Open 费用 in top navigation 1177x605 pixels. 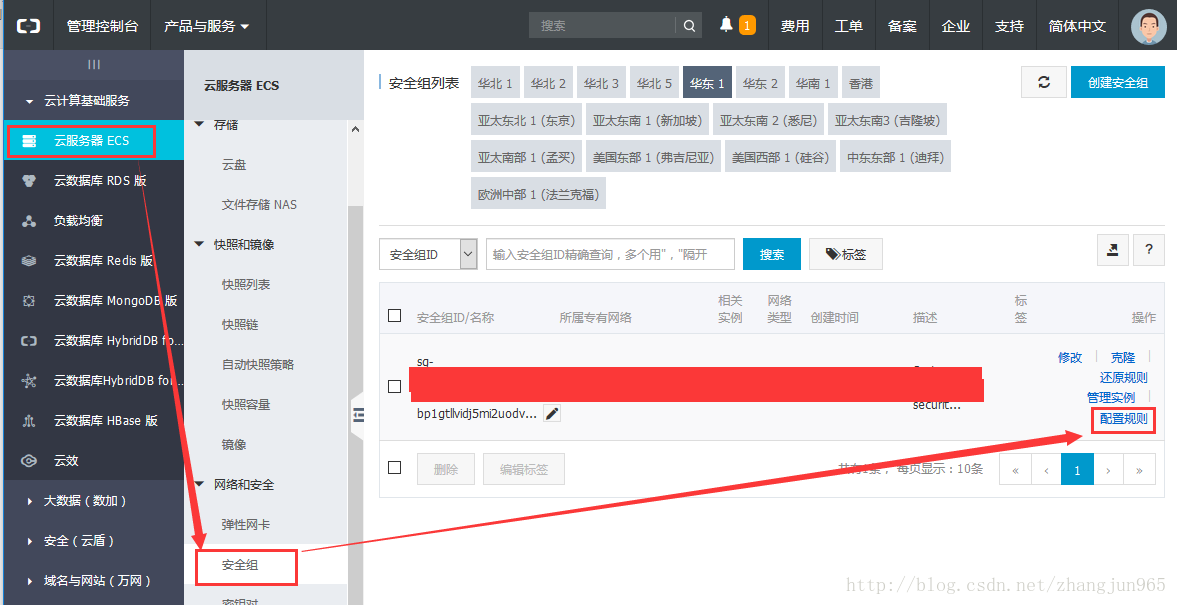795,26
